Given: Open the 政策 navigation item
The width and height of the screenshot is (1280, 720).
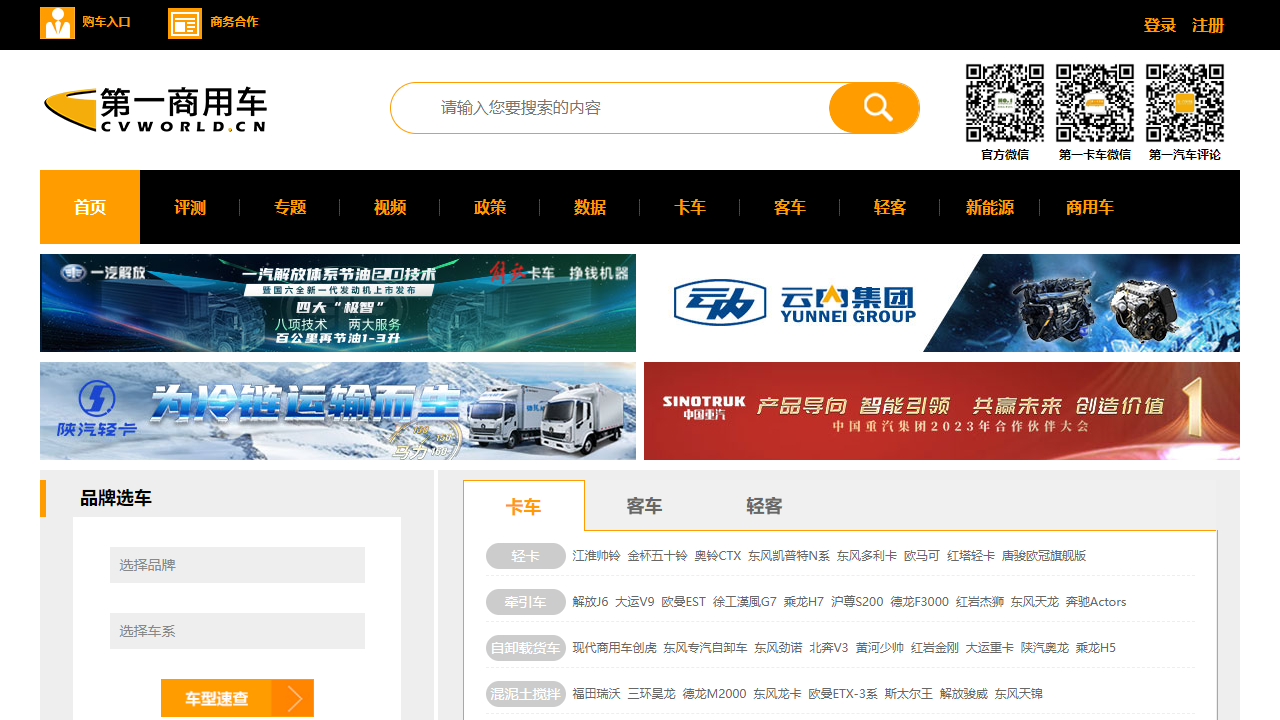Looking at the screenshot, I should [x=490, y=207].
